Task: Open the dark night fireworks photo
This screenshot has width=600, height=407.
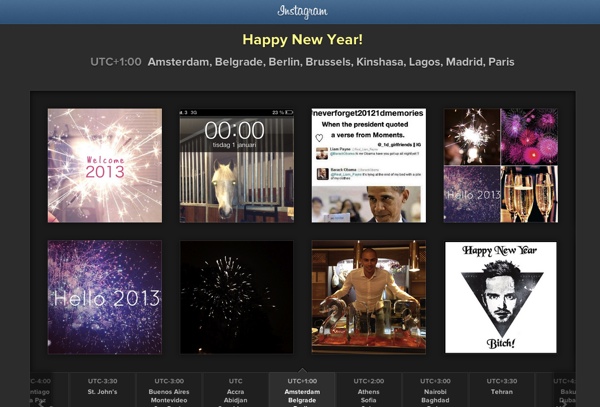Action: tap(237, 297)
